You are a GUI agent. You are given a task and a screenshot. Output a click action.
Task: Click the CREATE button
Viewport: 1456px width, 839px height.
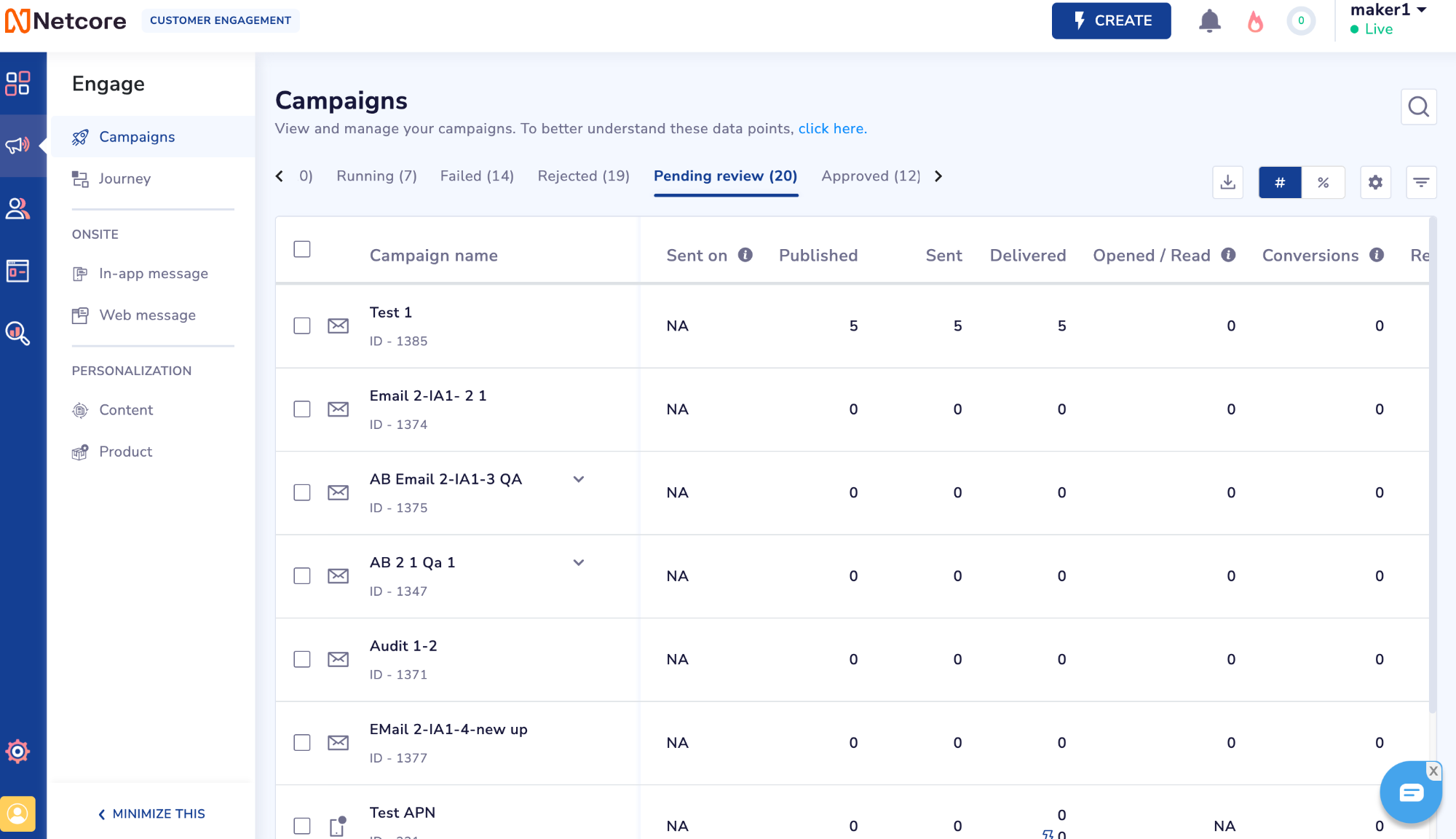click(1111, 20)
